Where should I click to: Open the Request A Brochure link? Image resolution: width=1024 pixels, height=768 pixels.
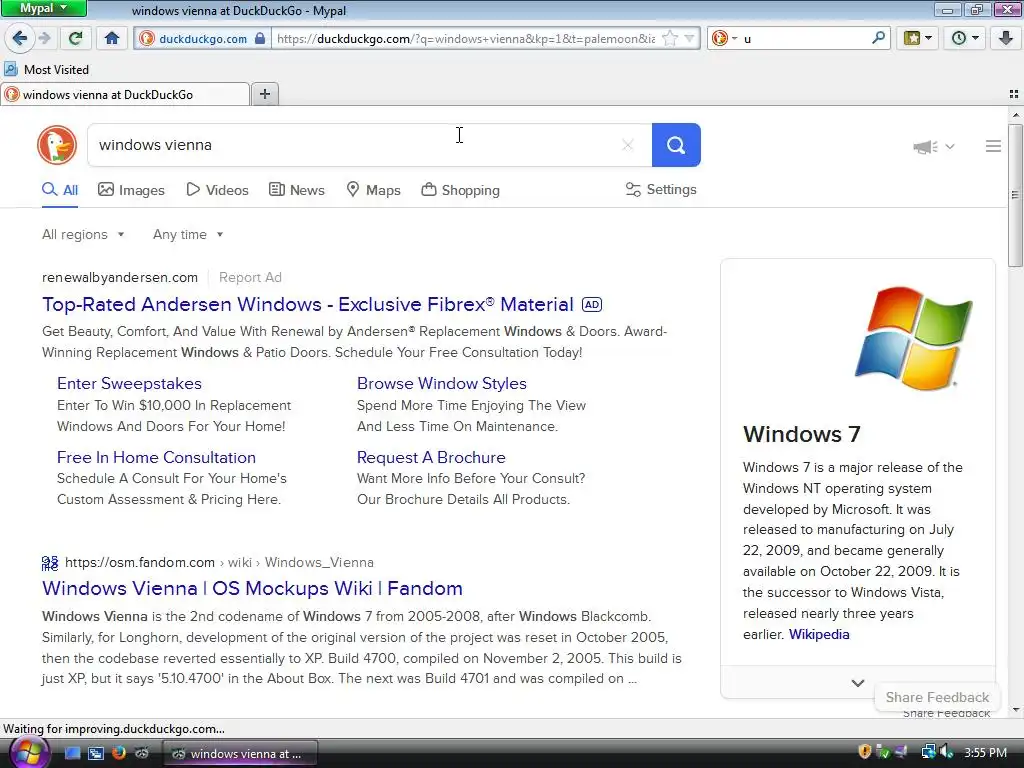tap(431, 457)
